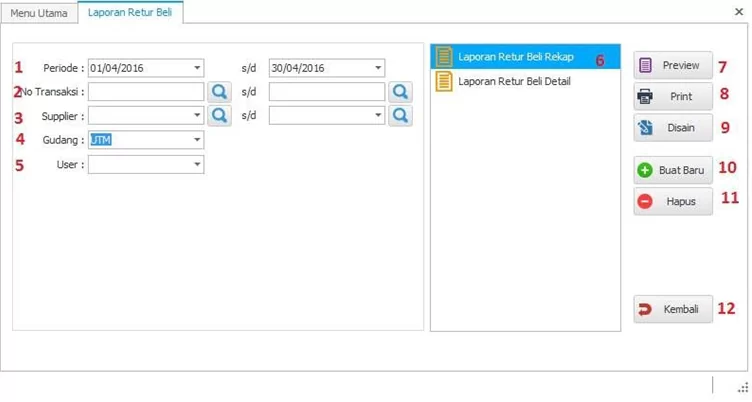Click the Laporan Retur Beli tab
Screen dimensions: 752x402
[x=130, y=12]
